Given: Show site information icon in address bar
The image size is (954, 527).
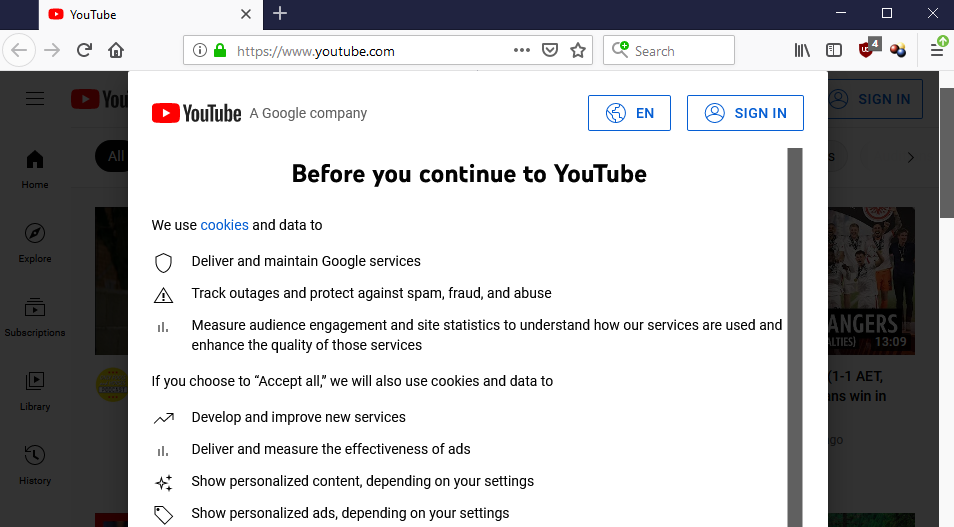Looking at the screenshot, I should (x=200, y=51).
